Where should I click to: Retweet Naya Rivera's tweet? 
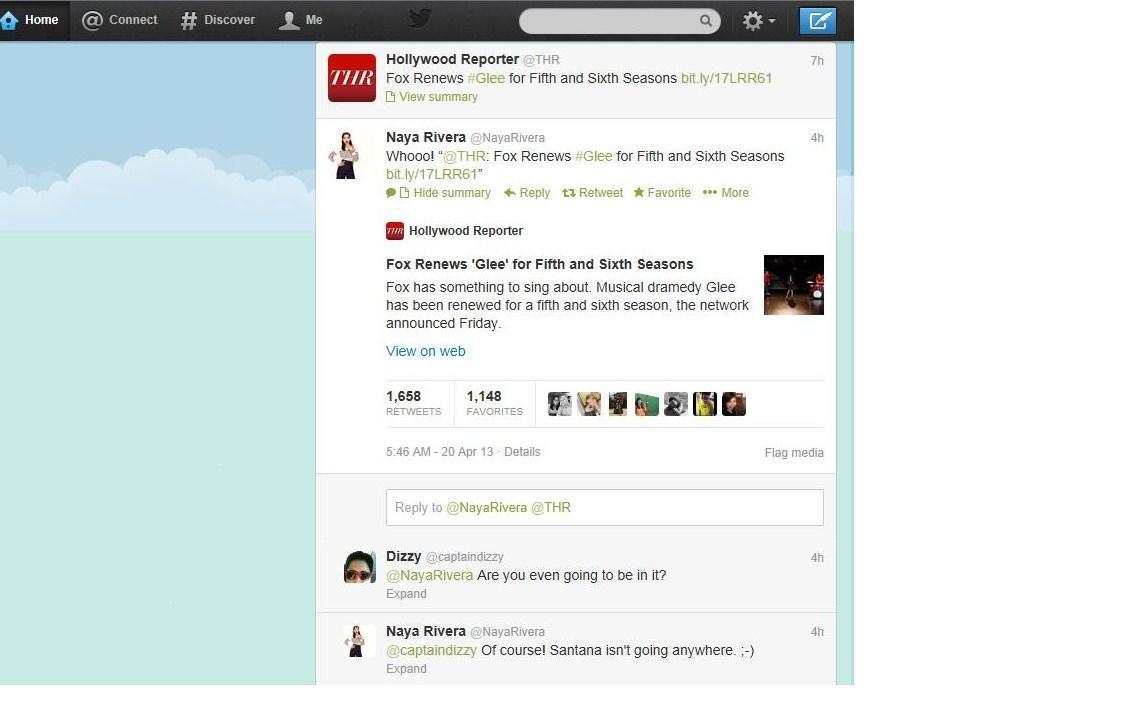592,193
